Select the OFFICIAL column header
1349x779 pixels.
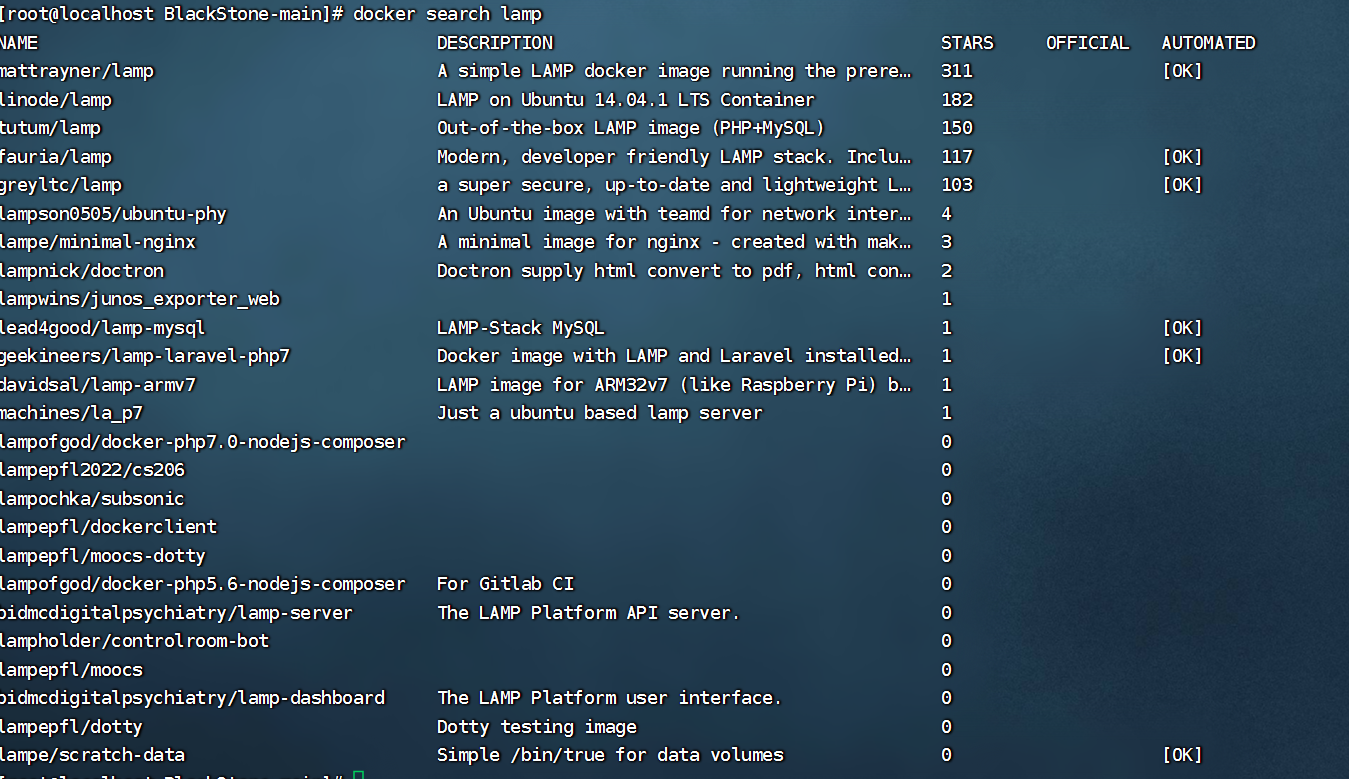[x=1088, y=43]
